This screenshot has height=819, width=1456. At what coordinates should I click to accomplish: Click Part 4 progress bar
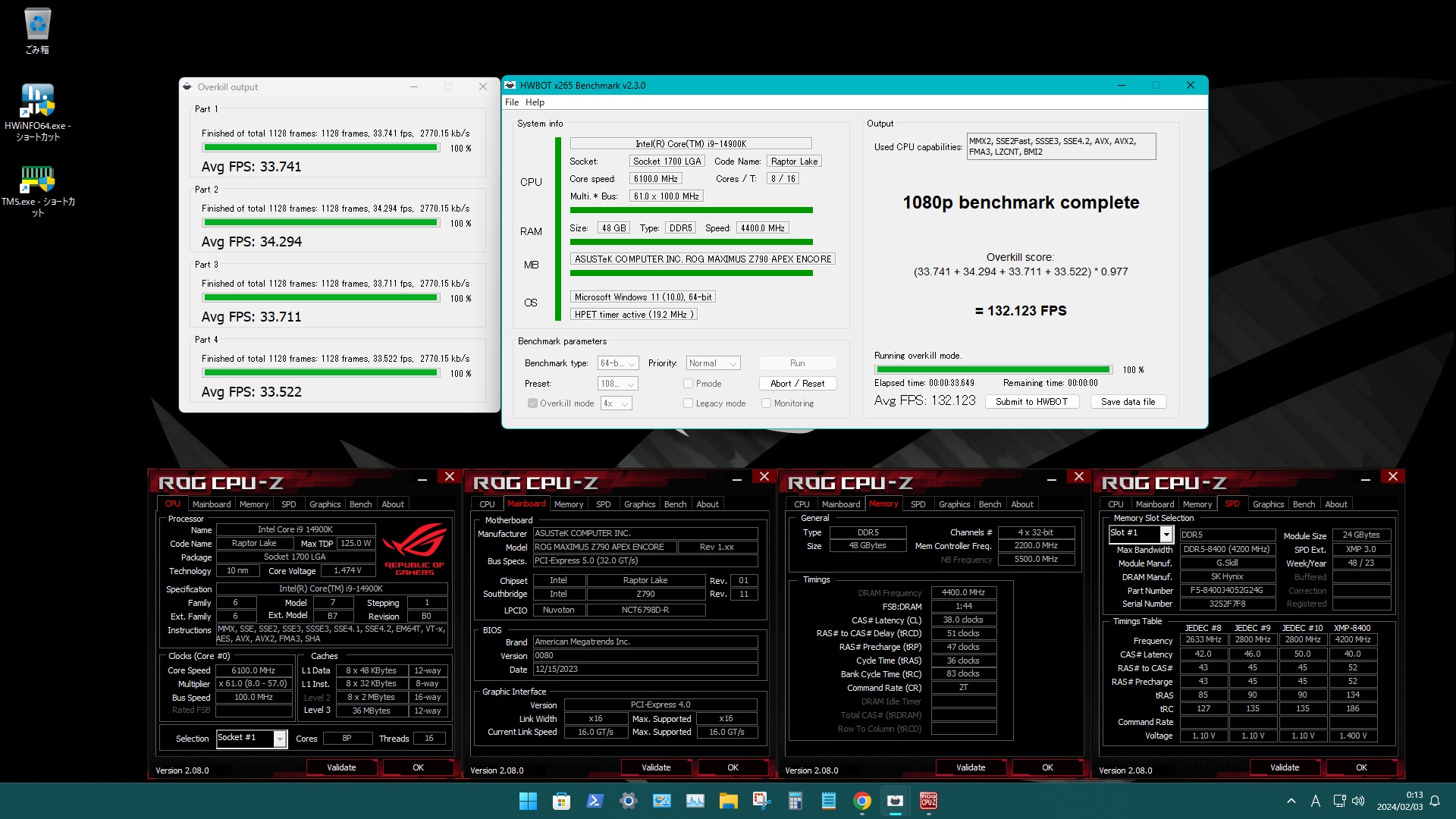(321, 373)
